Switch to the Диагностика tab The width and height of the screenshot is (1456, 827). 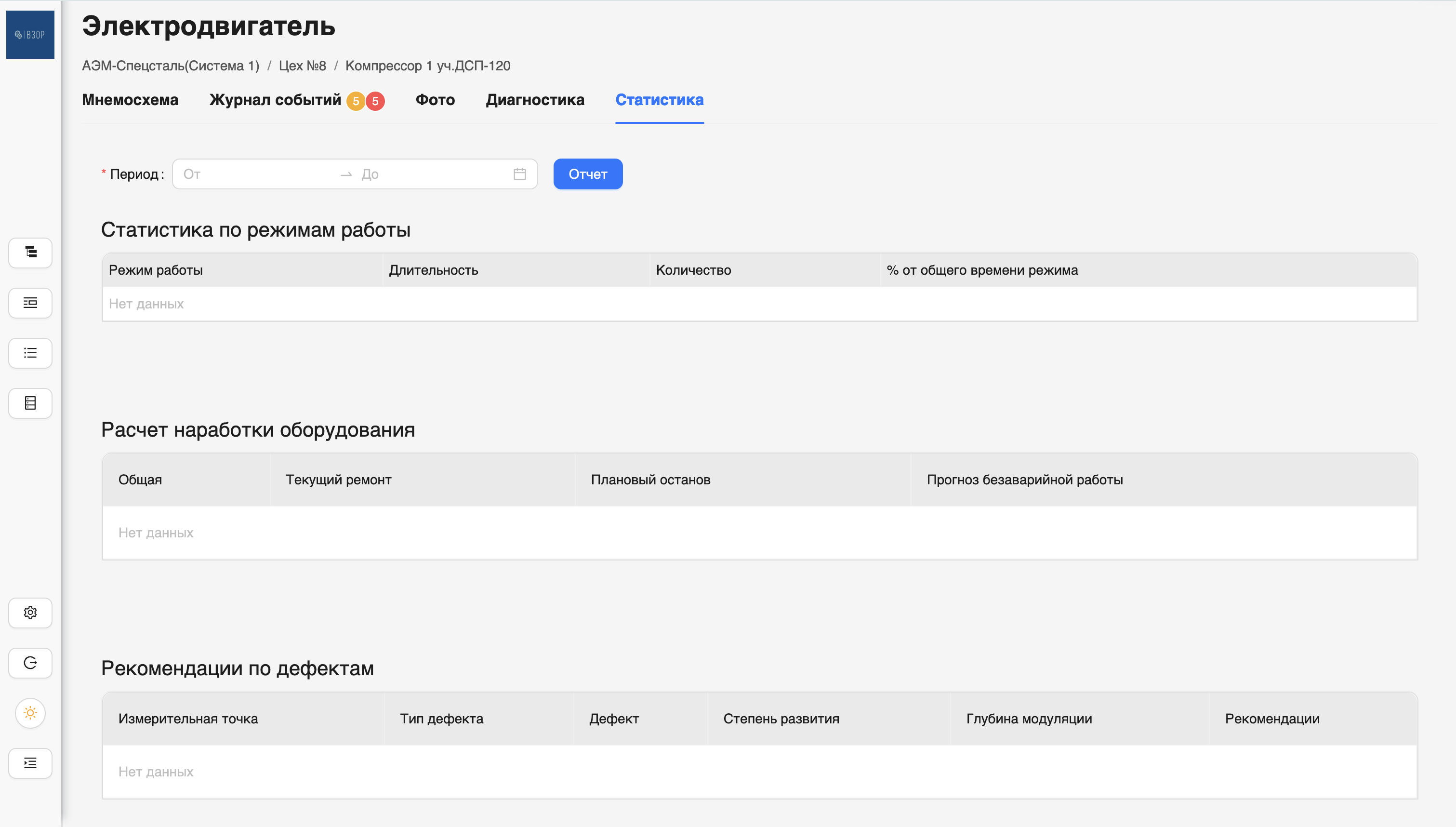point(535,100)
